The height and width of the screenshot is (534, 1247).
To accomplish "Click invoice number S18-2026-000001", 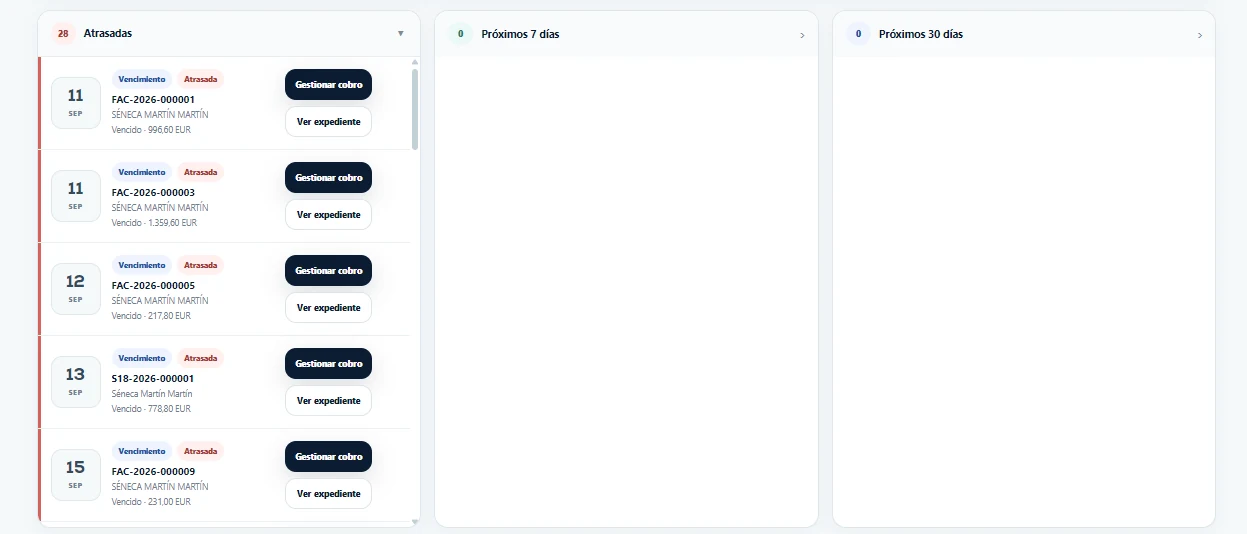I will (x=153, y=379).
